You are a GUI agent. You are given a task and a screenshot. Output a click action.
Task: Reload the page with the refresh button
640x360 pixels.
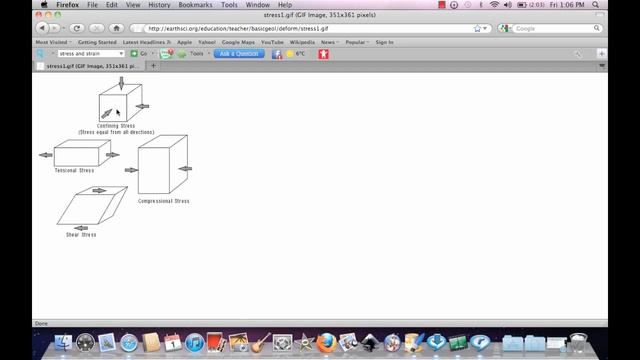click(77, 28)
